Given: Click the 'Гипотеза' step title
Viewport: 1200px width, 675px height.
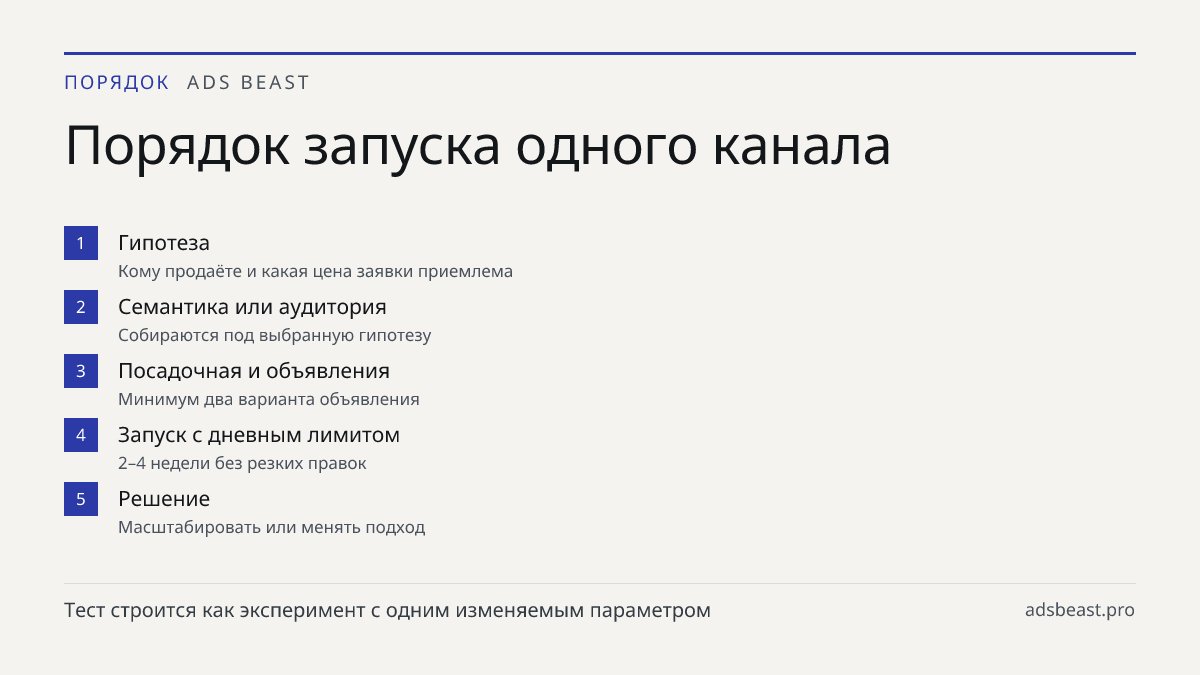Looking at the screenshot, I should pyautogui.click(x=164, y=243).
